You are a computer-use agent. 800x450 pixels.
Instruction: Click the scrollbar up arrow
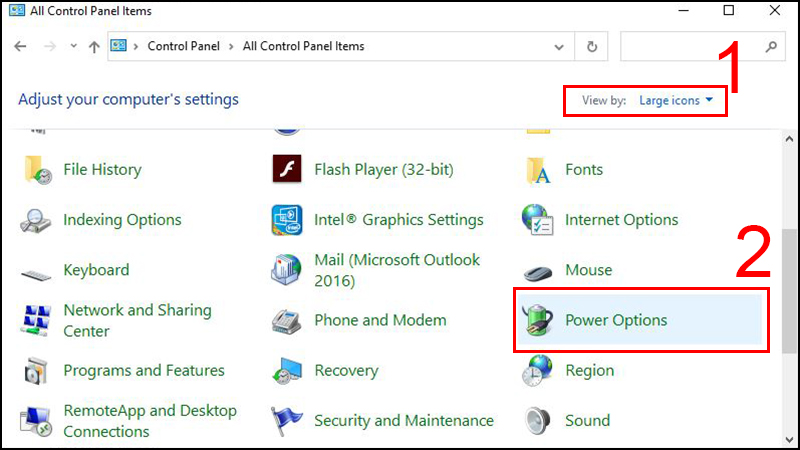point(789,138)
